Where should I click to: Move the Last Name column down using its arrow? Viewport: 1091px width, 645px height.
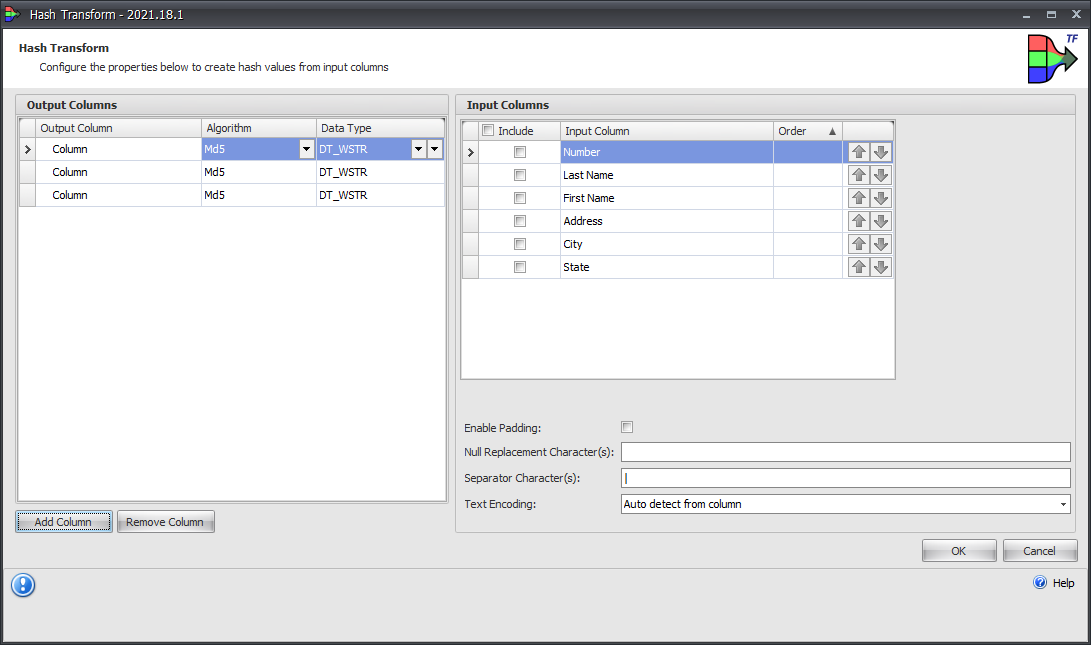click(x=881, y=174)
